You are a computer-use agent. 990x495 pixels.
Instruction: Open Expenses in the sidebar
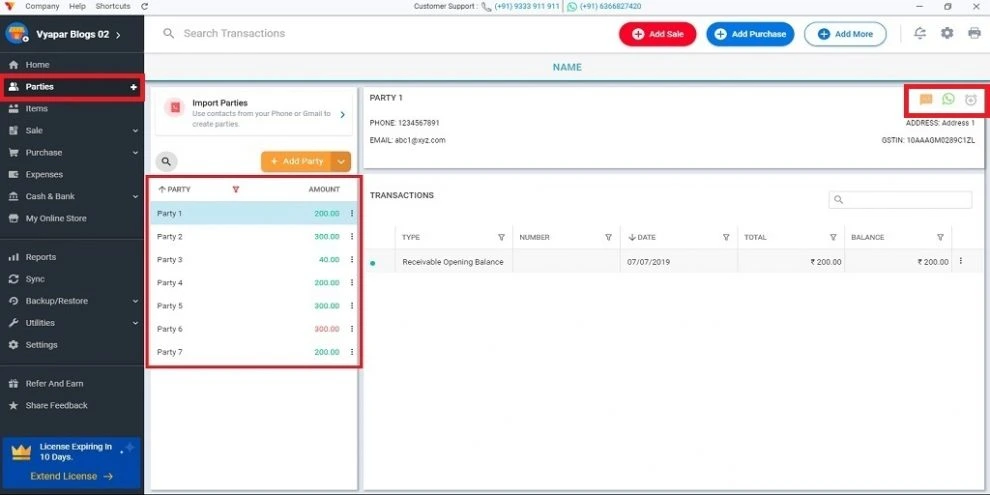pyautogui.click(x=44, y=174)
